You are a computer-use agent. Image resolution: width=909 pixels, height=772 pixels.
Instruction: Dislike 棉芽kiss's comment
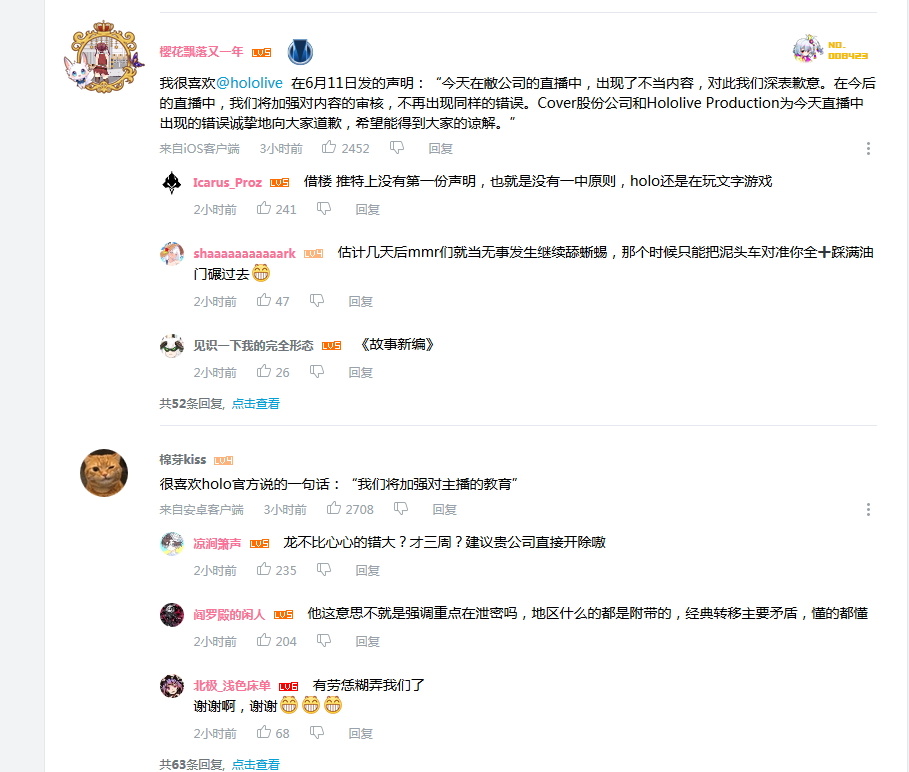(401, 509)
